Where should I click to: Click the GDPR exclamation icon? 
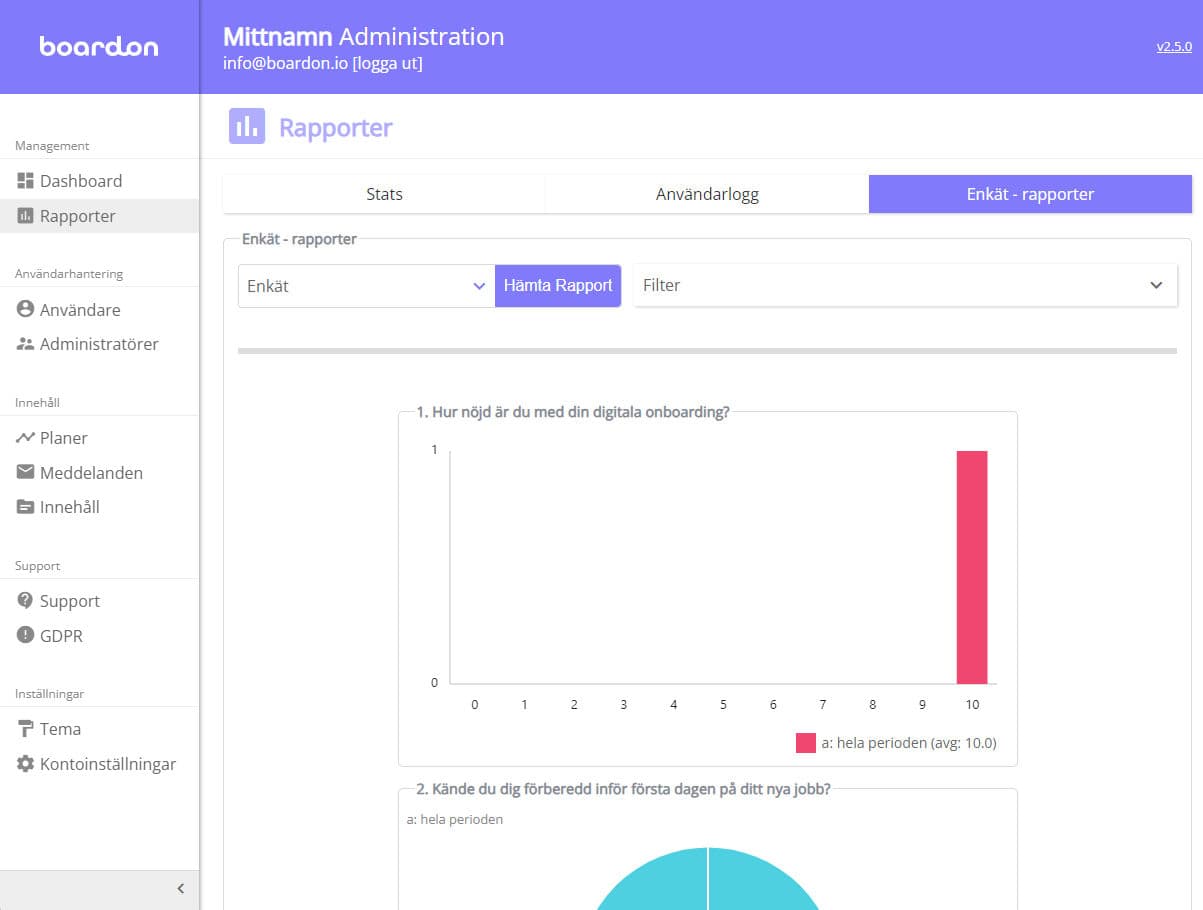click(x=25, y=636)
